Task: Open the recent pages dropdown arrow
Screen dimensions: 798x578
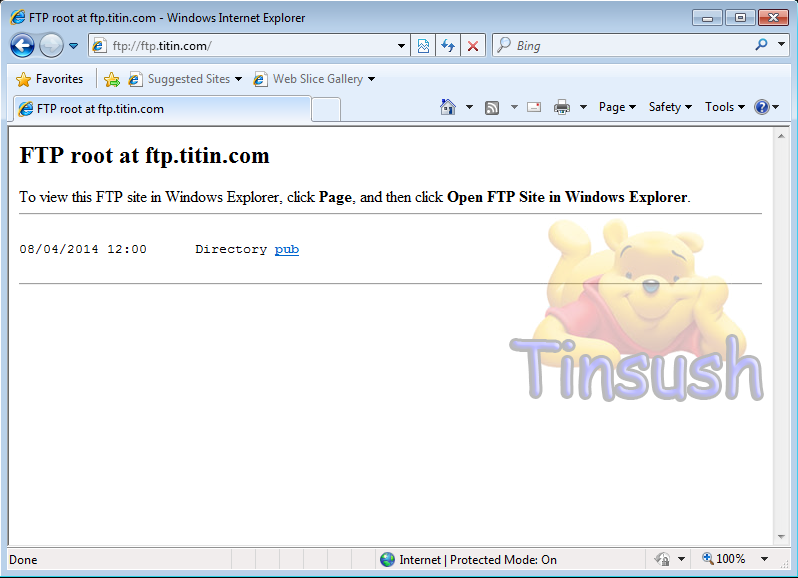Action: point(73,46)
